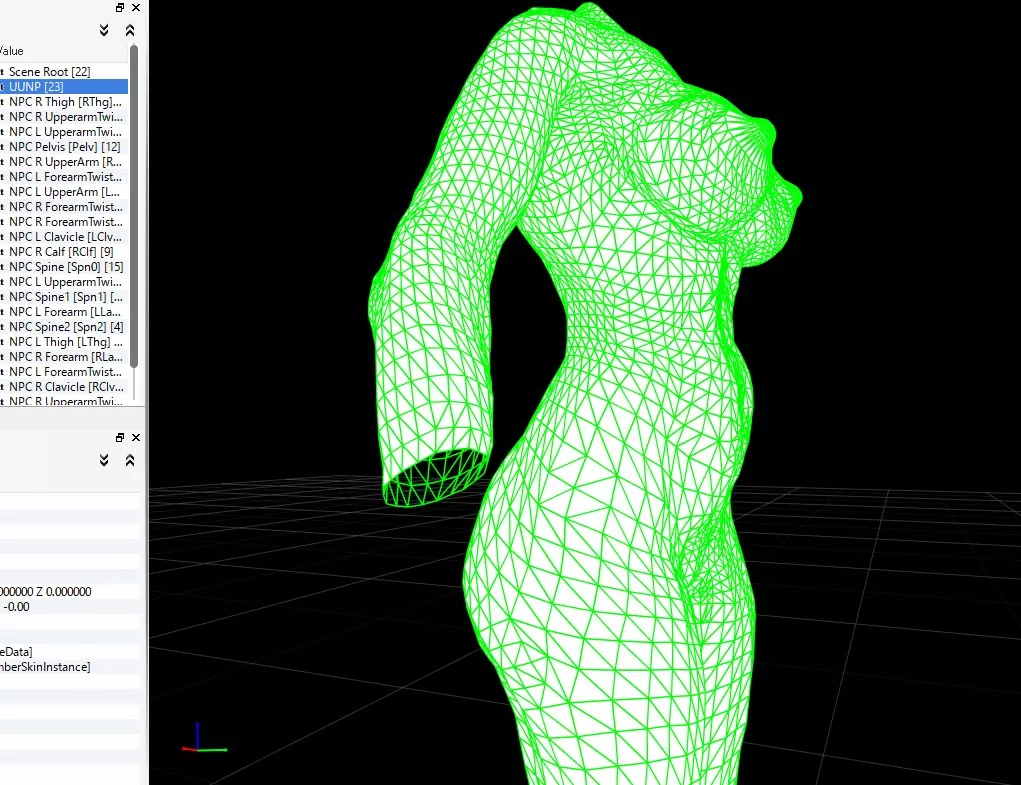Pick the NPC R Forearm [RLa row
The width and height of the screenshot is (1021, 785).
point(64,357)
